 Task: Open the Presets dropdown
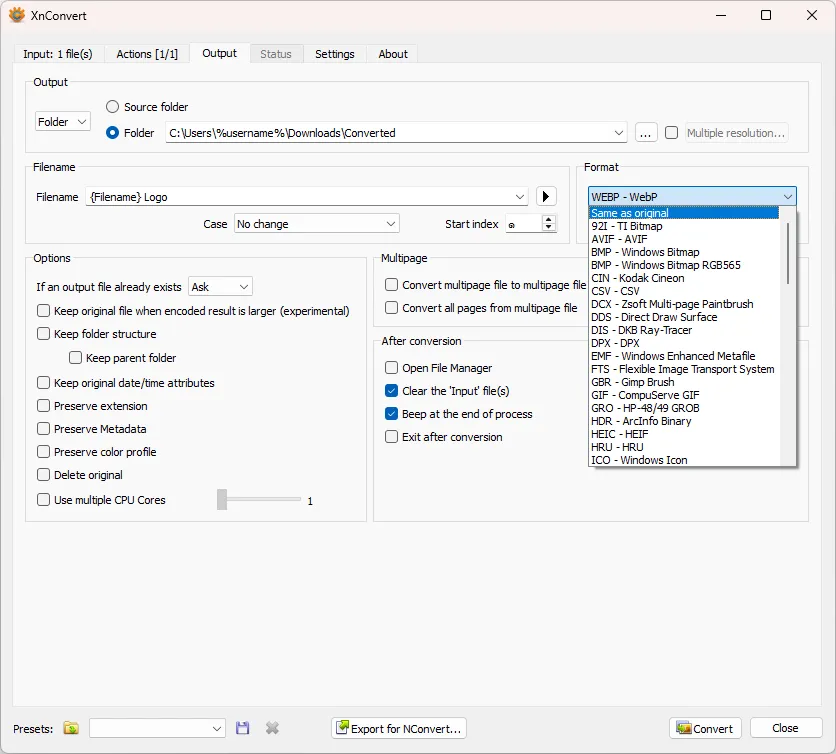coord(157,728)
